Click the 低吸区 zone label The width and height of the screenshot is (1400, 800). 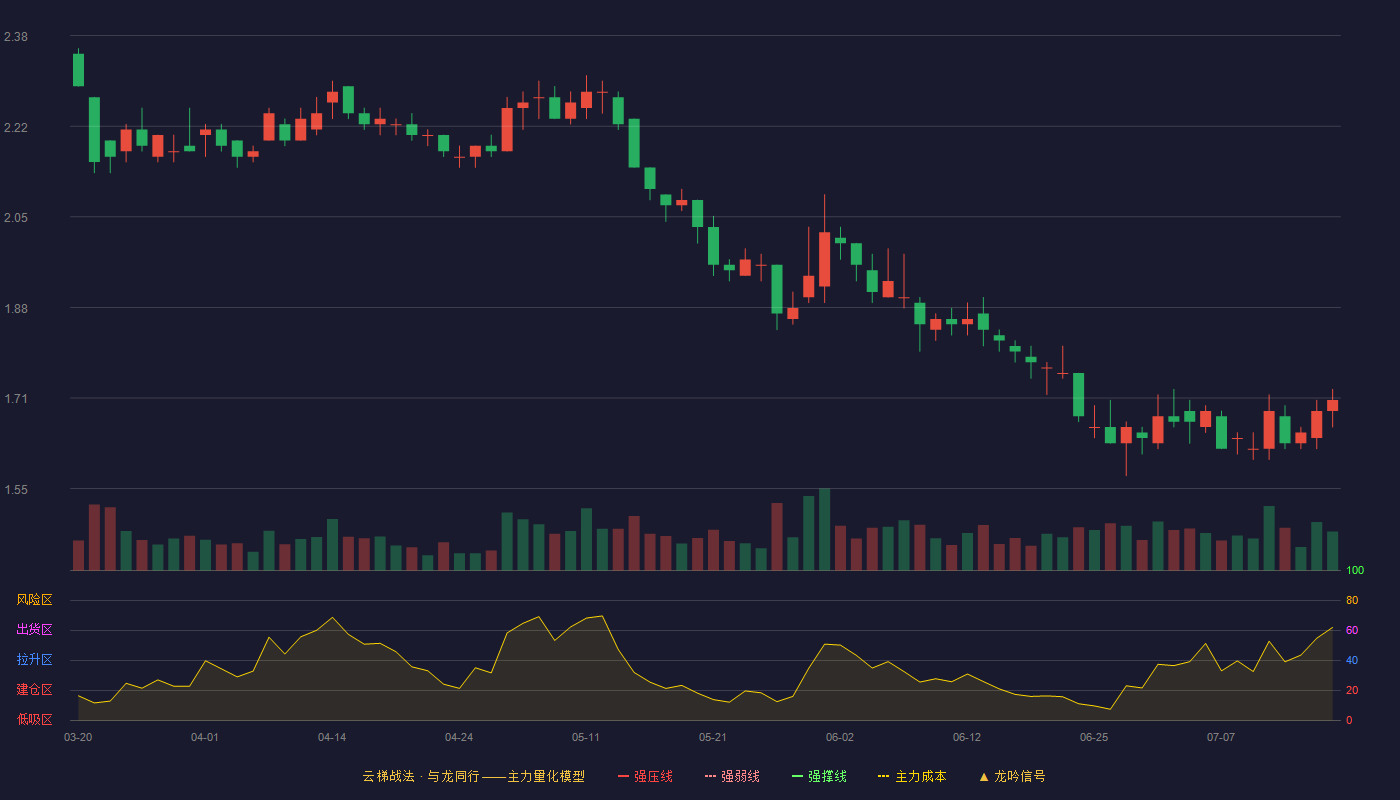click(34, 719)
